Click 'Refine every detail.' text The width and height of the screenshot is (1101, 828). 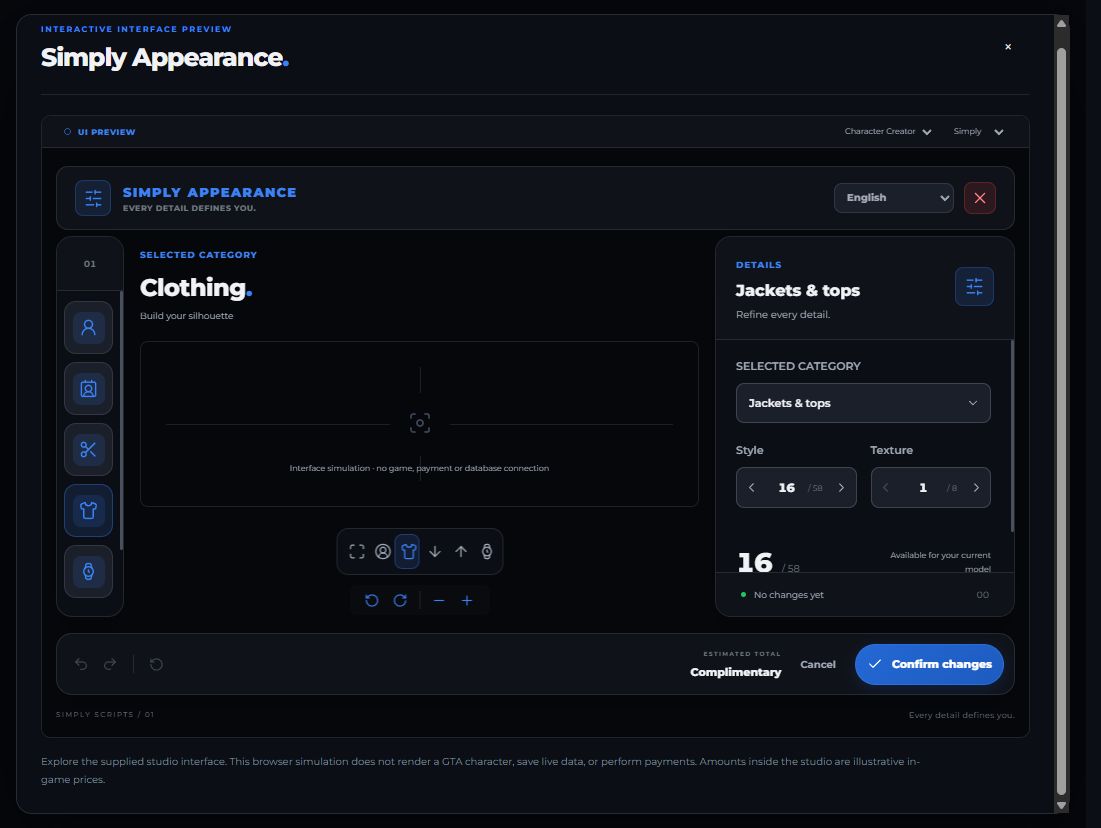coord(783,315)
